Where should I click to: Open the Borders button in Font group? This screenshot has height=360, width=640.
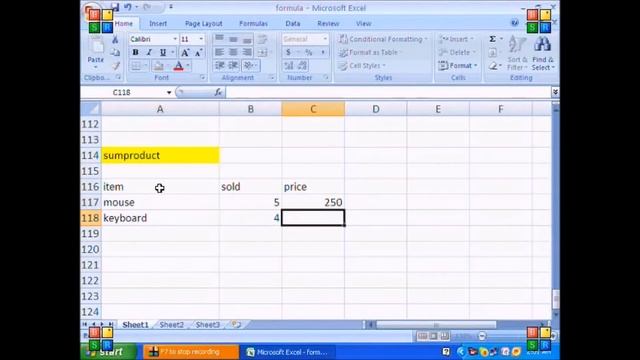tap(136, 66)
